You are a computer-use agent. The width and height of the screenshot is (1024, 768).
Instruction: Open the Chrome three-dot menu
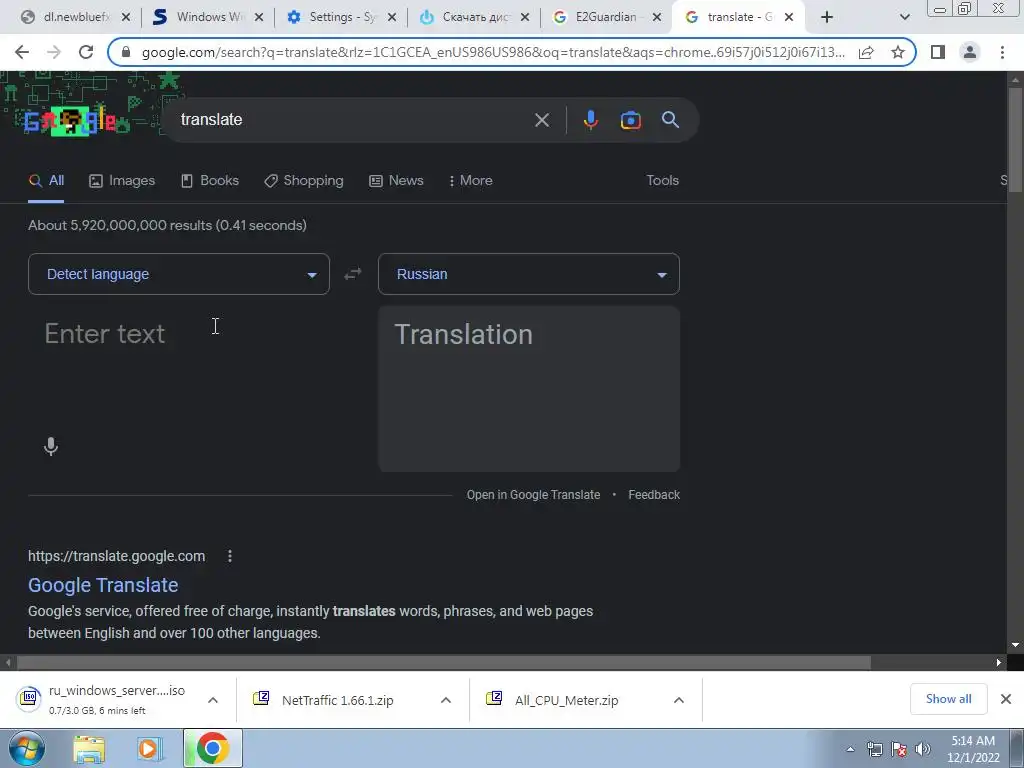[x=1002, y=52]
